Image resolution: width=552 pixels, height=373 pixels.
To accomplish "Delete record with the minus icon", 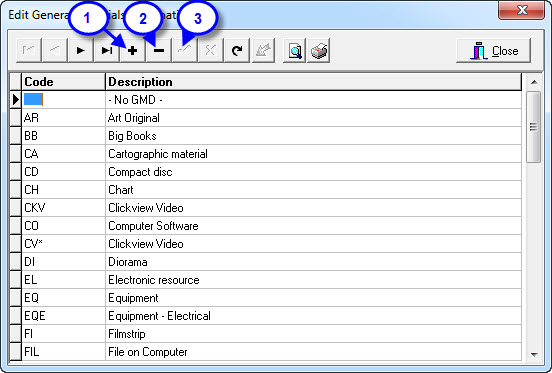I will 159,51.
